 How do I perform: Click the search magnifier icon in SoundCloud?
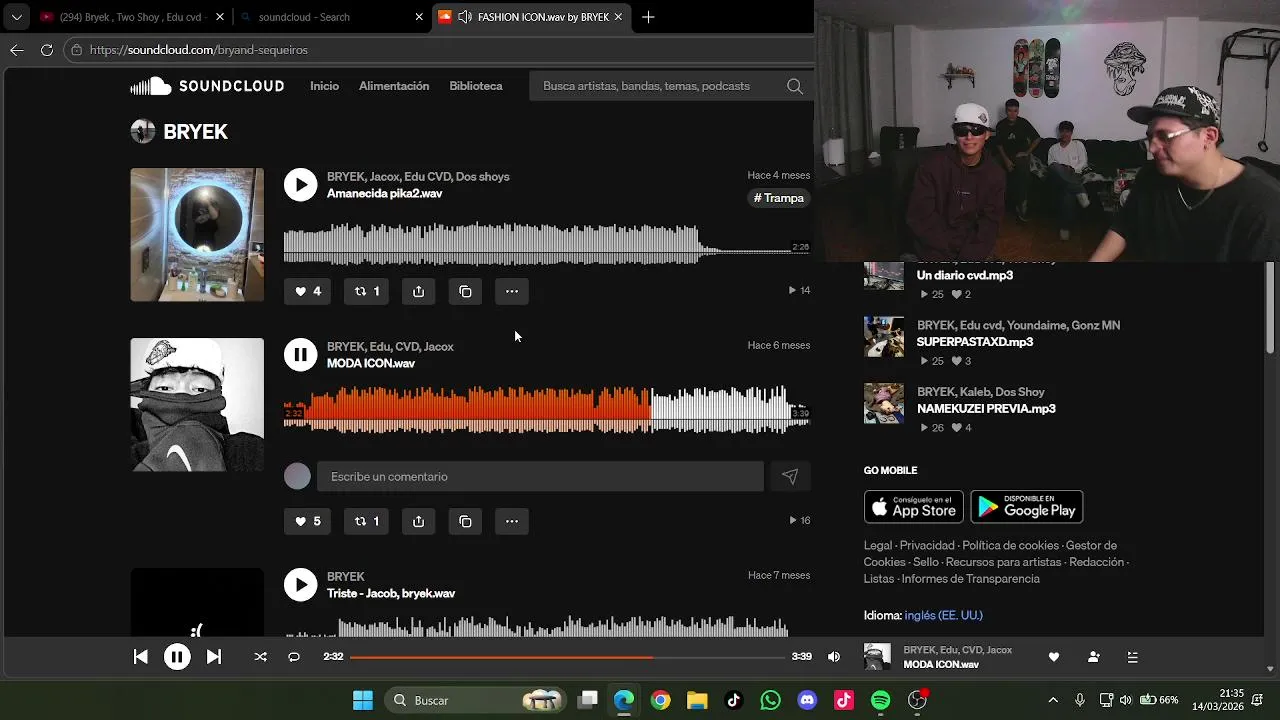(x=795, y=86)
